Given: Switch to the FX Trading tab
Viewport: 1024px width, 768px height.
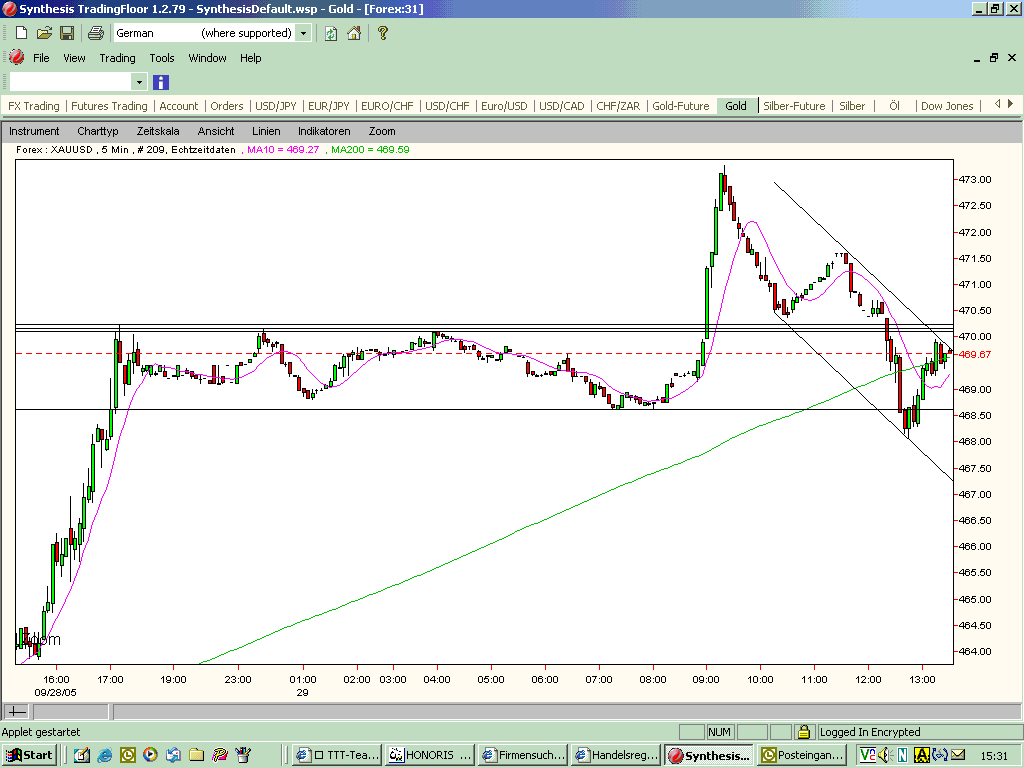Looking at the screenshot, I should (33, 106).
